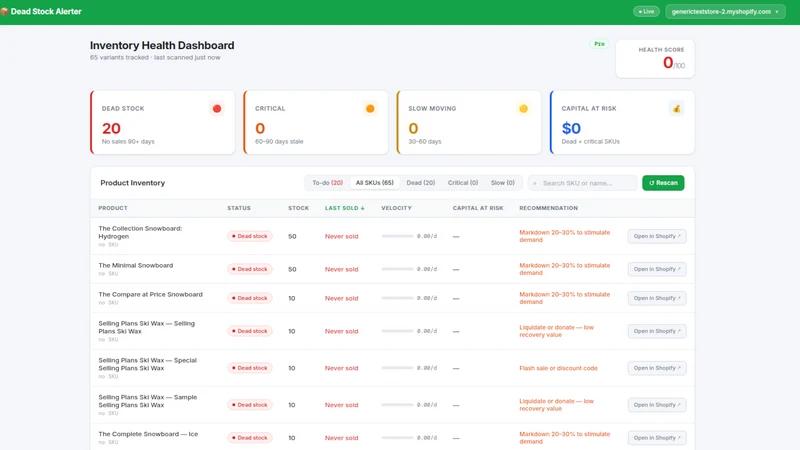Open the Critical (0) tab
The image size is (800, 450).
click(463, 183)
